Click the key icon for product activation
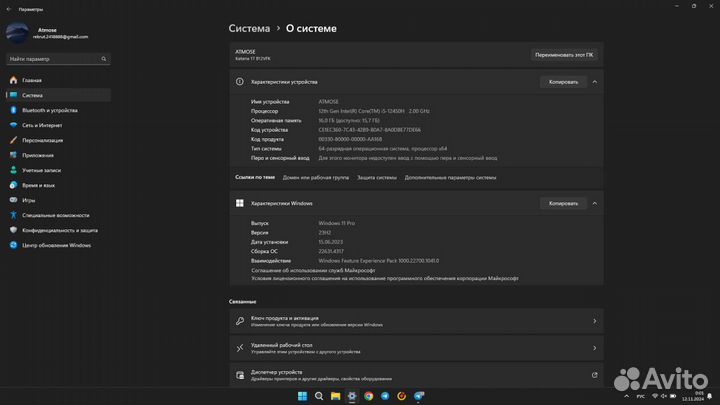The image size is (720, 405). [x=240, y=321]
